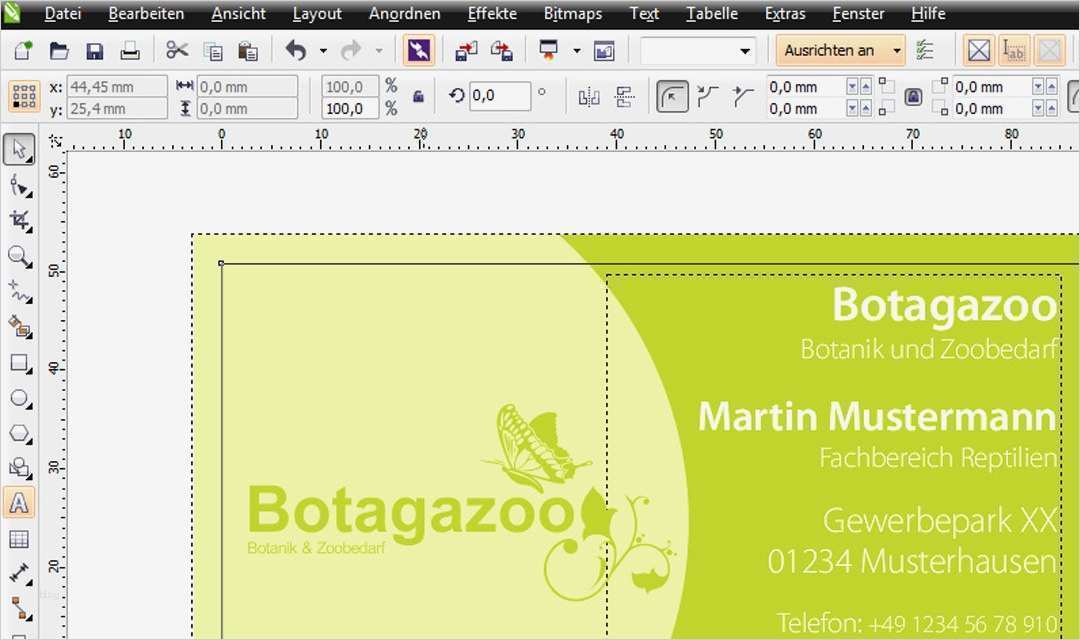Viewport: 1080px width, 640px height.
Task: Paste from clipboard using the paste icon
Action: click(x=247, y=51)
